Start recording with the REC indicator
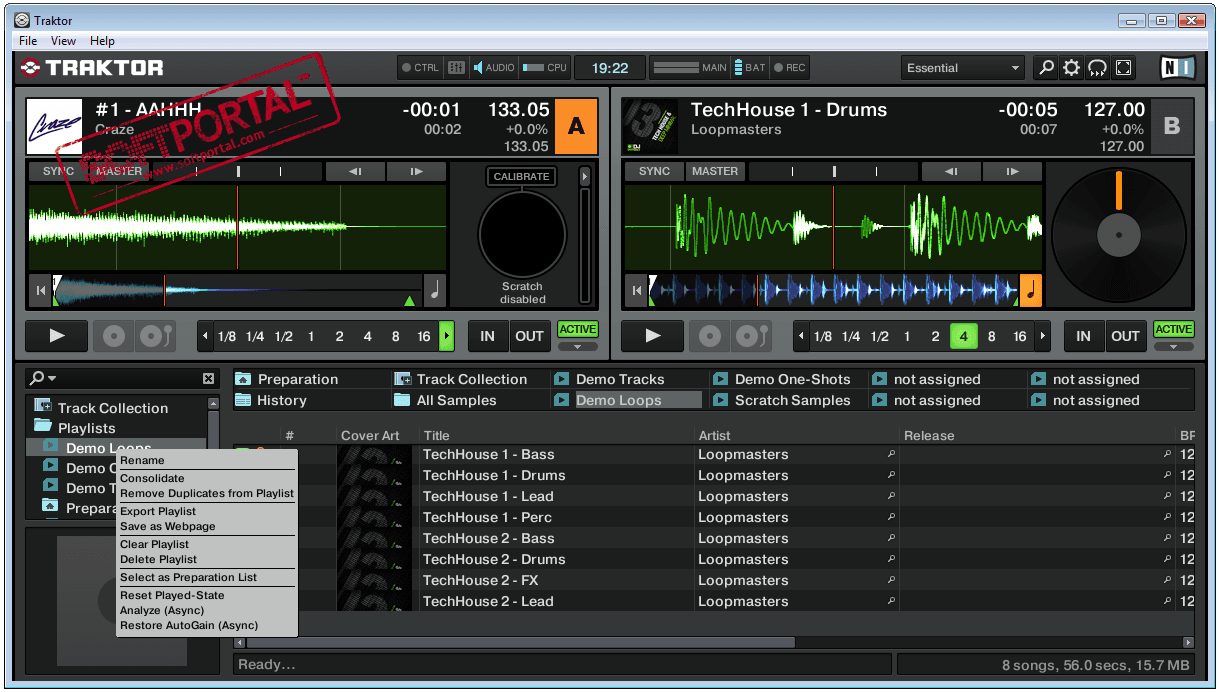This screenshot has height=692, width=1219. click(790, 68)
